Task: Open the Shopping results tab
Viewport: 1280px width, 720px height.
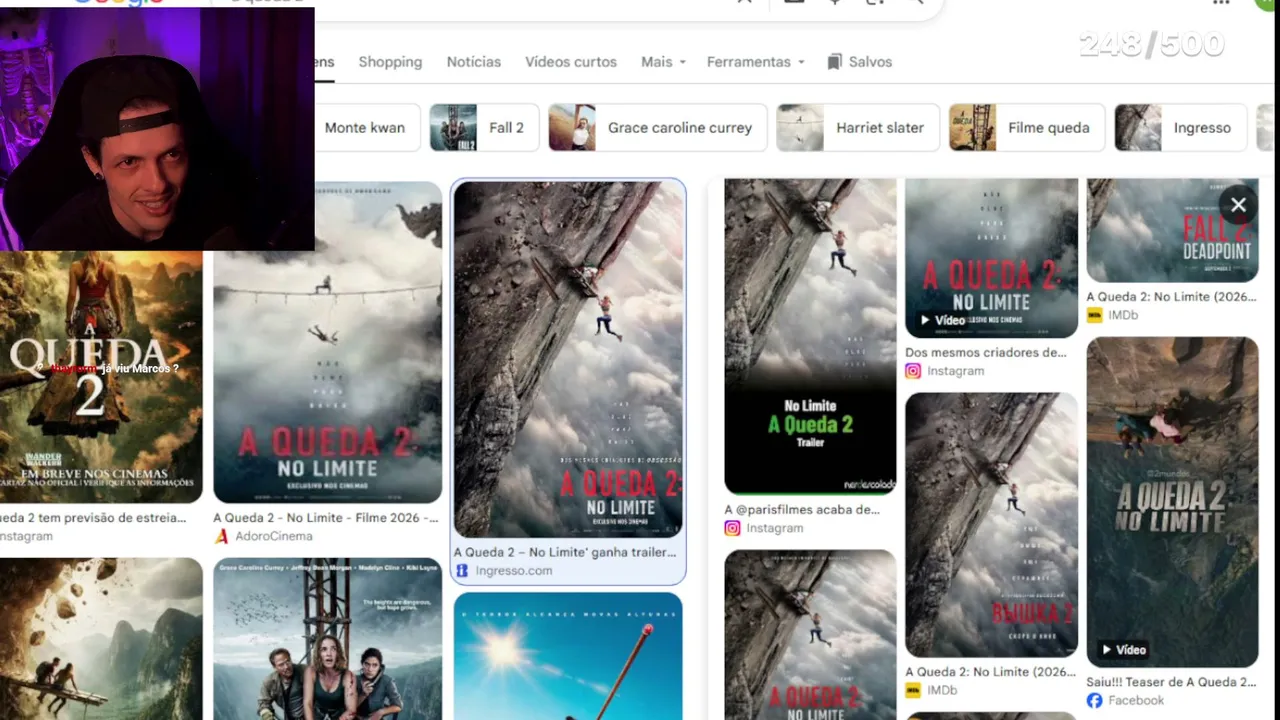Action: [390, 62]
